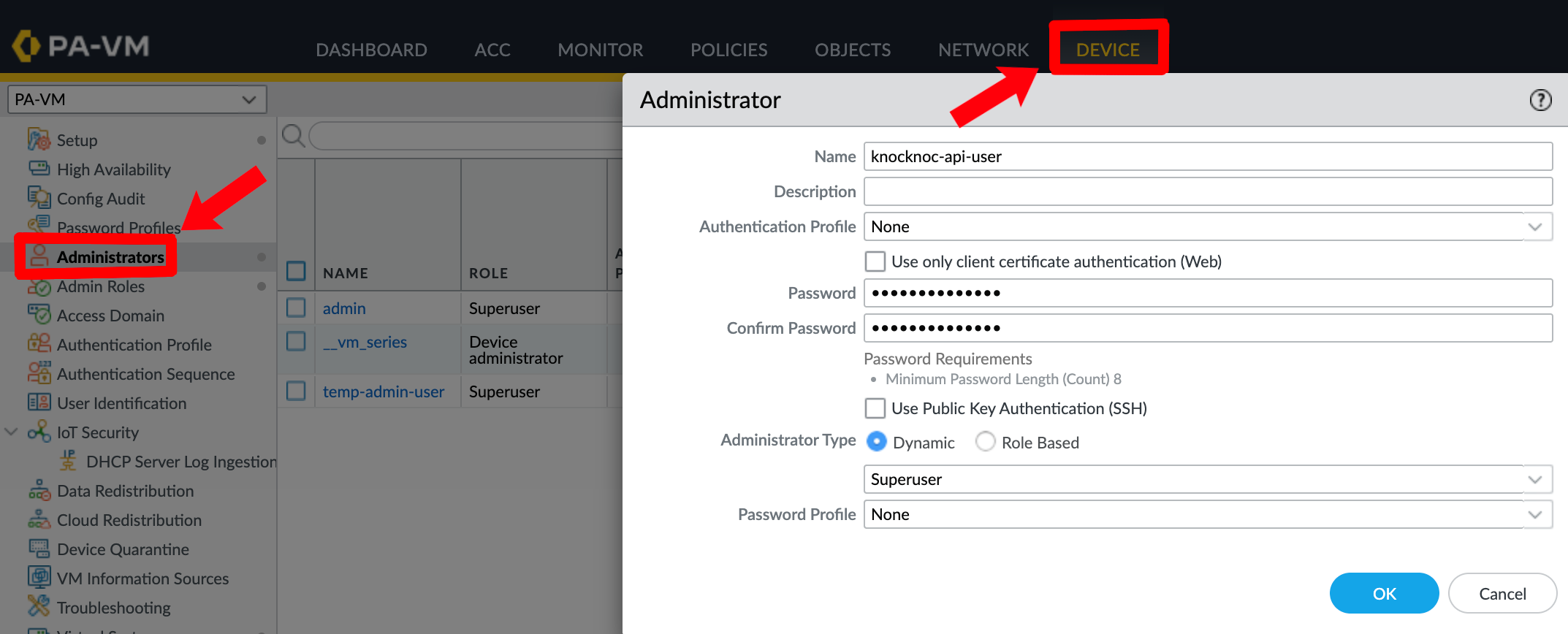Click the Setup gear icon in sidebar
Viewport: 1568px width, 634px height.
(39, 139)
